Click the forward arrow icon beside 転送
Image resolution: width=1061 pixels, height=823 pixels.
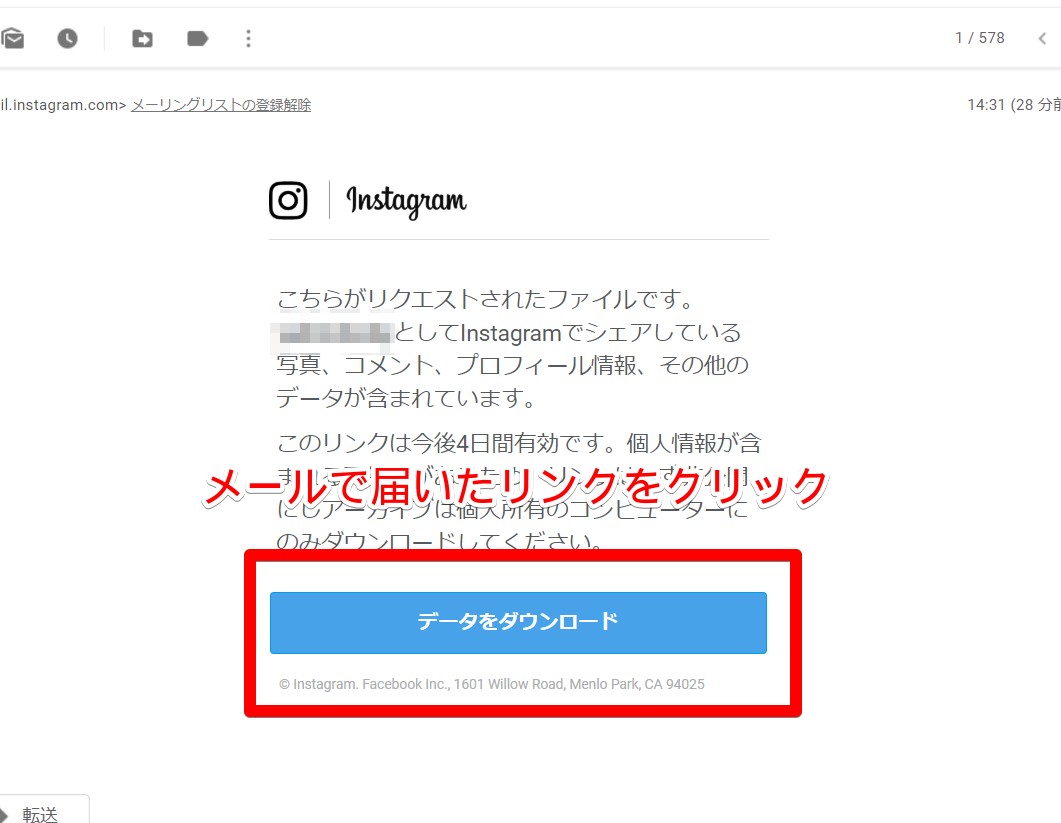pyautogui.click(x=5, y=814)
